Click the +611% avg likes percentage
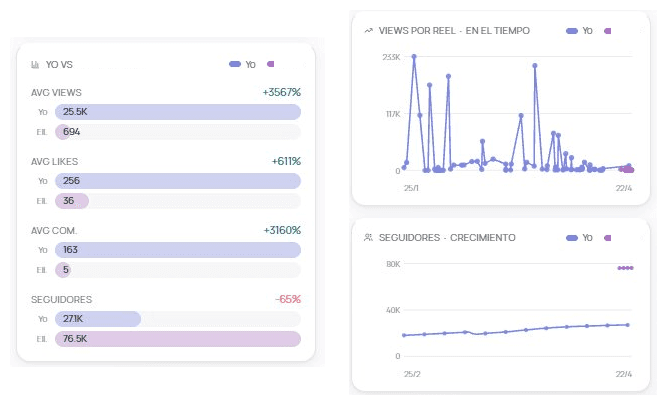Viewport: 667px width, 405px height. (x=286, y=161)
